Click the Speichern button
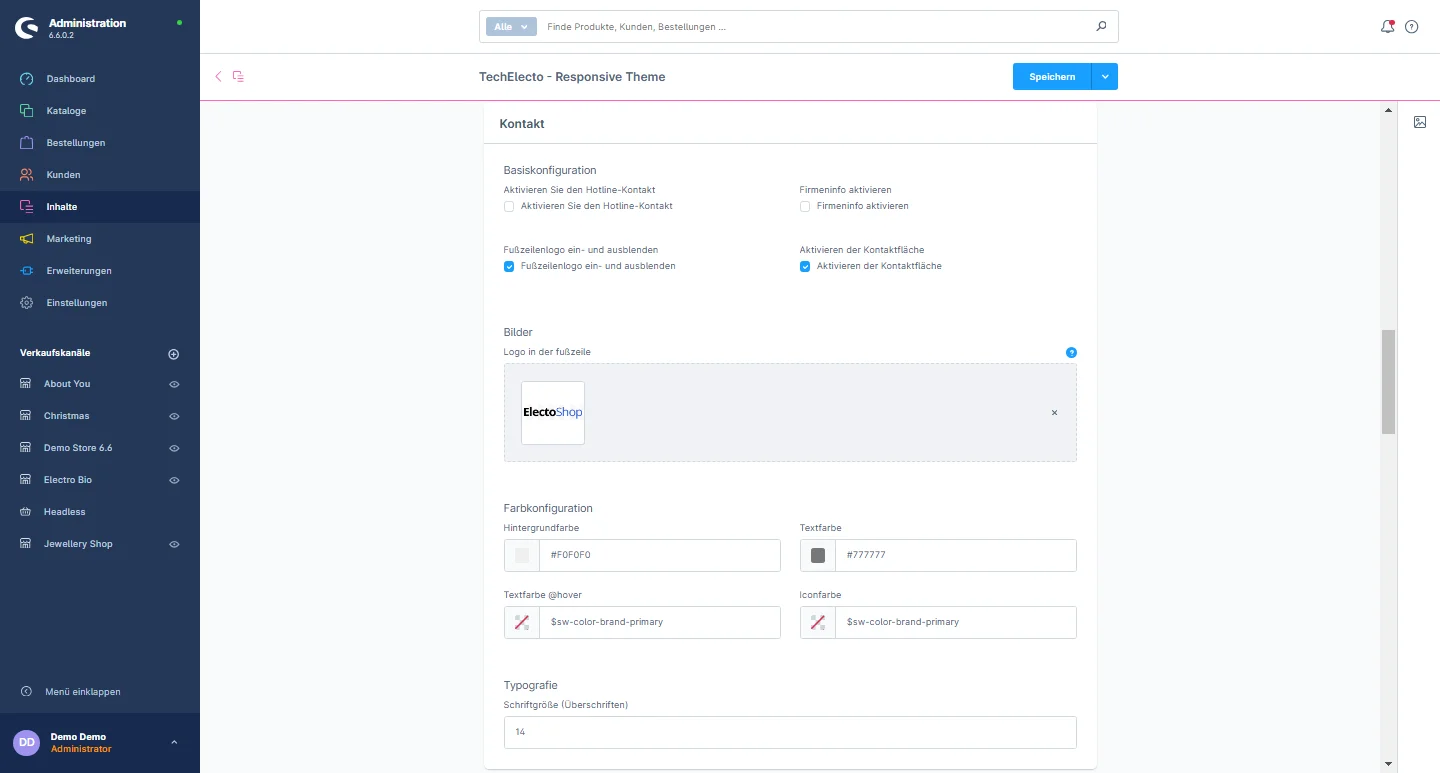 tap(1052, 77)
